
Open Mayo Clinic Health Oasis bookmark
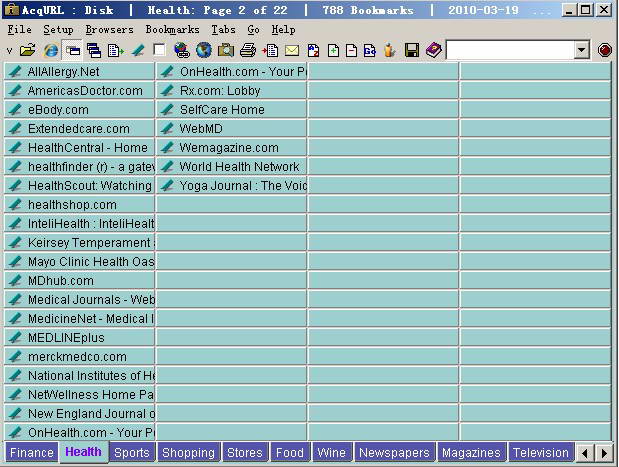coord(79,261)
